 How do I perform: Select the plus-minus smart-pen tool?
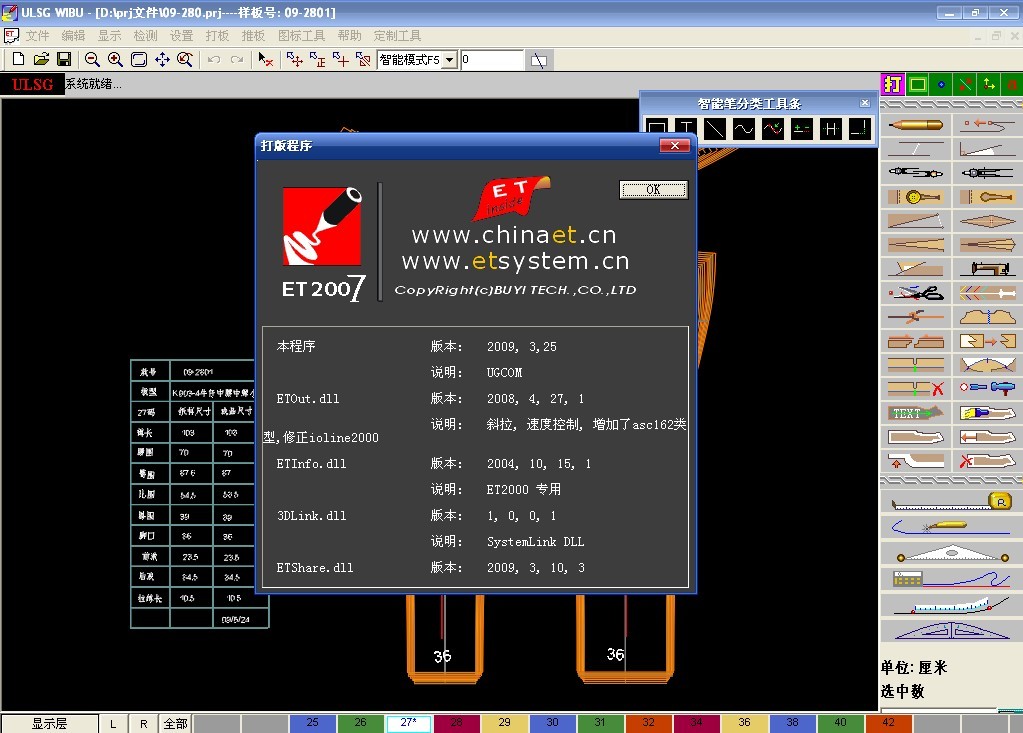[x=802, y=128]
